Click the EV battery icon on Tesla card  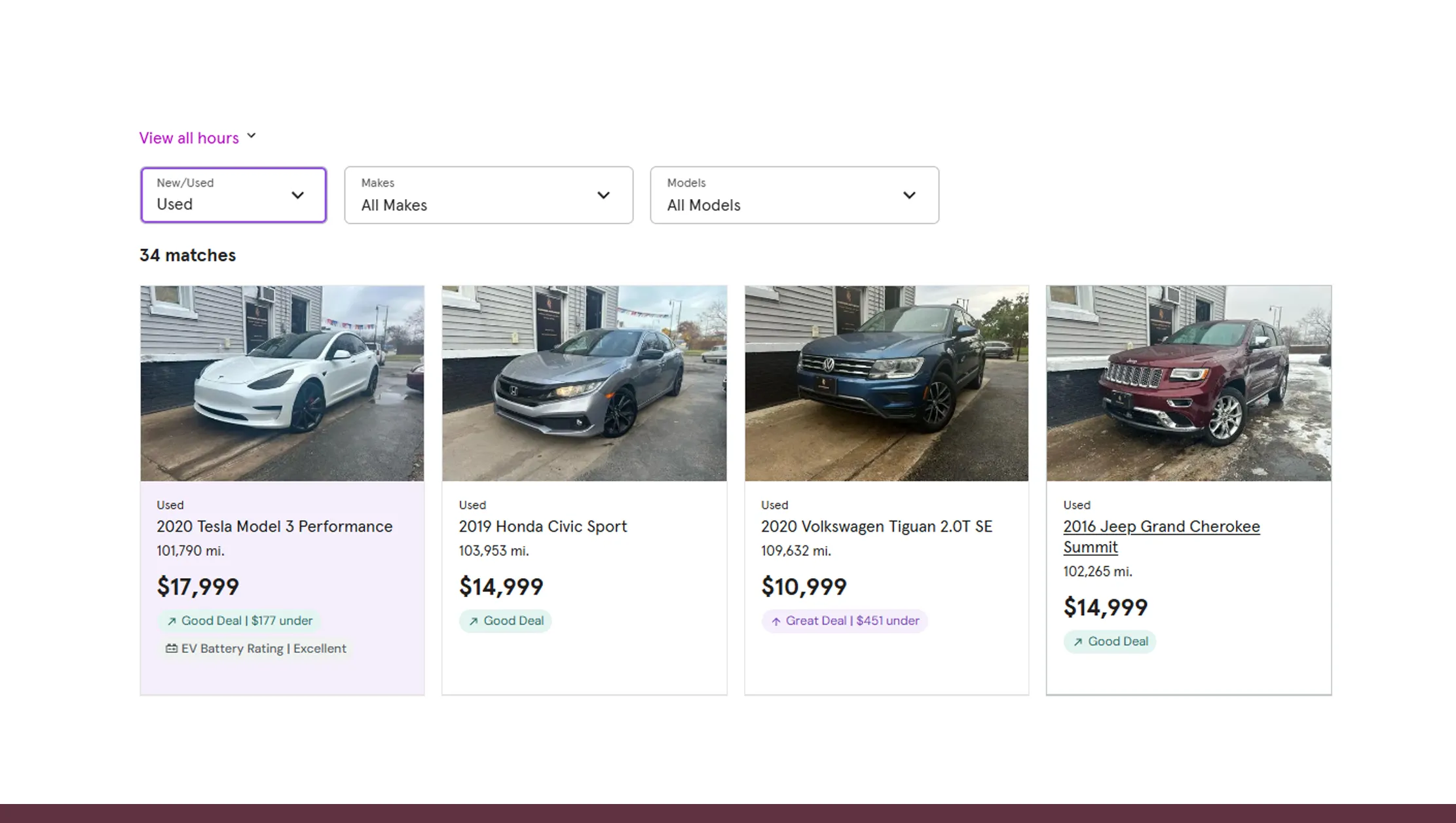click(171, 649)
